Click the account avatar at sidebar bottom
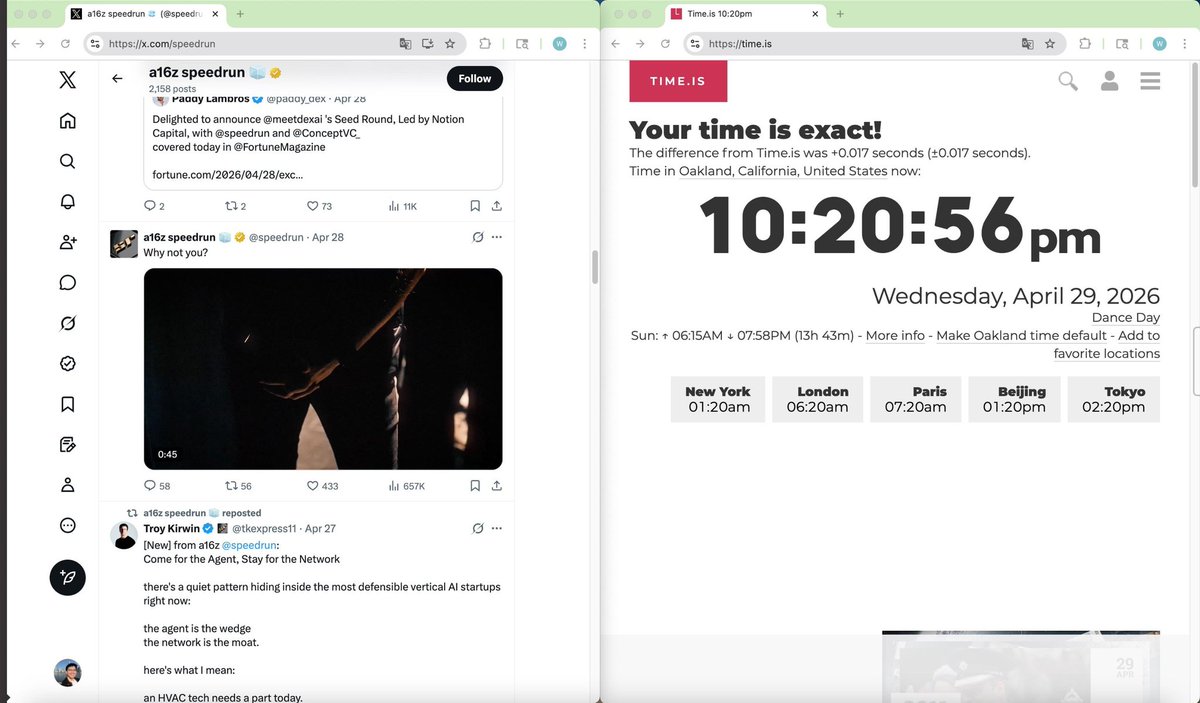This screenshot has width=1200, height=703. 67,672
